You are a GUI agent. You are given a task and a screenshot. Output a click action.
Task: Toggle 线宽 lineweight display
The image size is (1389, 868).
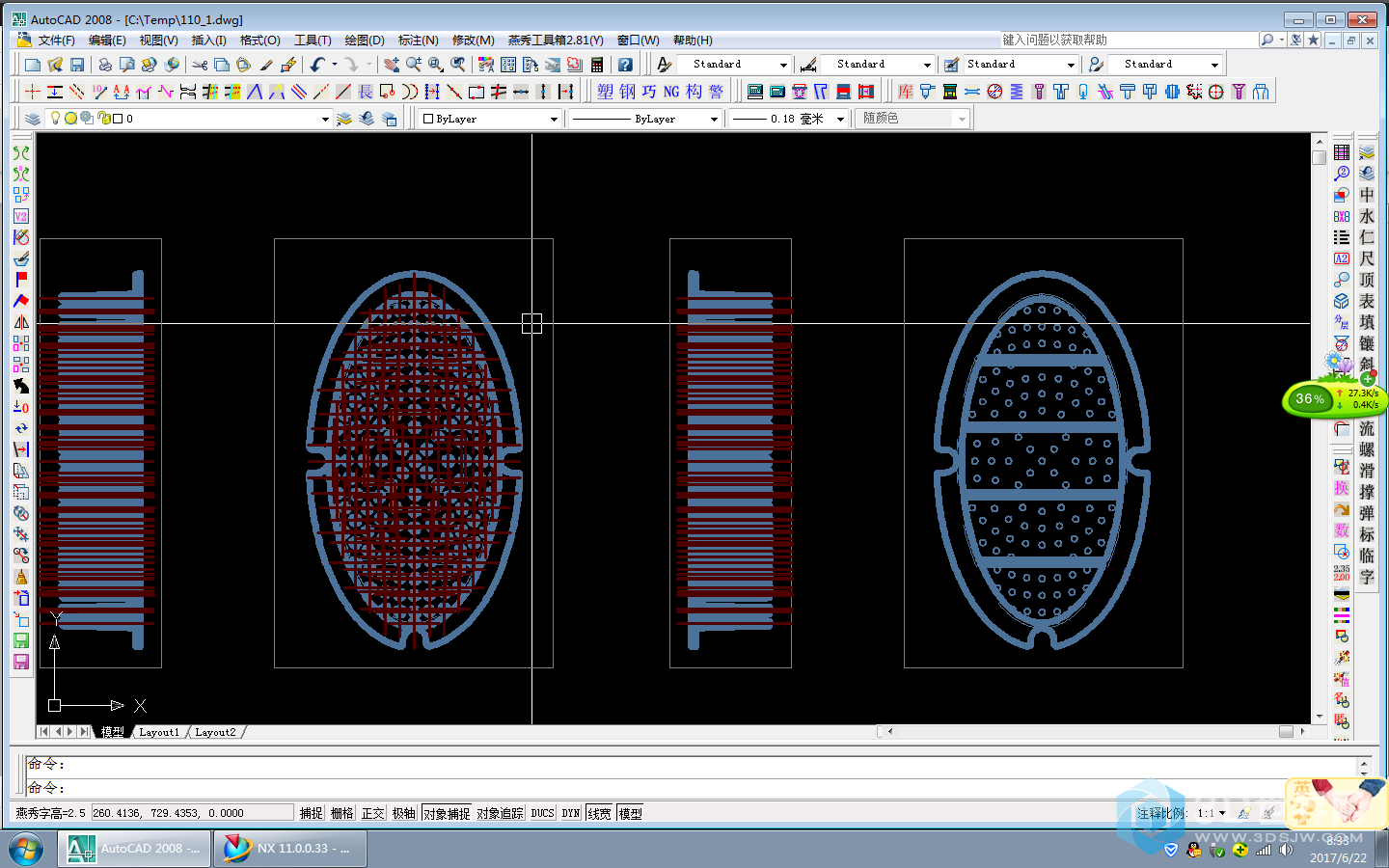pyautogui.click(x=599, y=813)
